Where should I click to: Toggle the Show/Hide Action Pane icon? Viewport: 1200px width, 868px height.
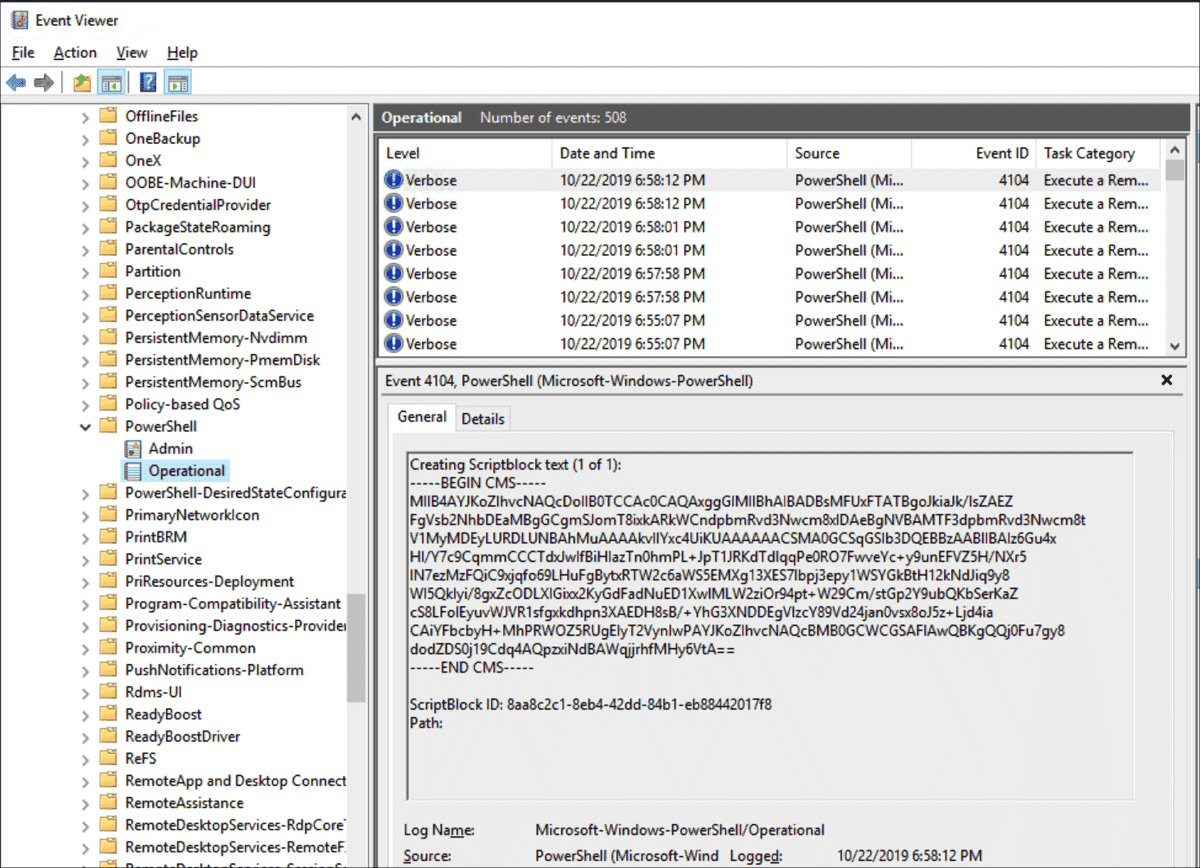pyautogui.click(x=178, y=81)
